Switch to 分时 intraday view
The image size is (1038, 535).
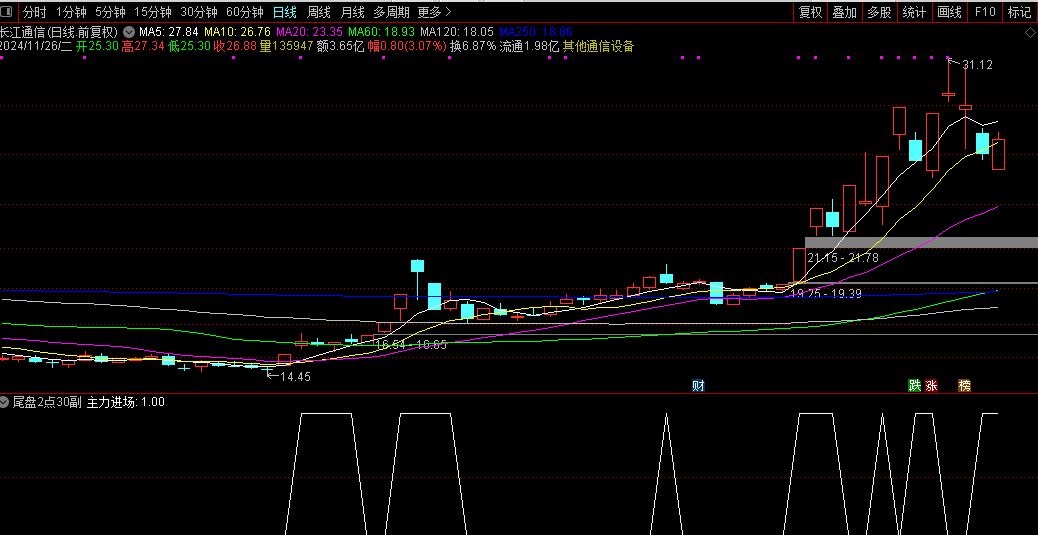[34, 12]
